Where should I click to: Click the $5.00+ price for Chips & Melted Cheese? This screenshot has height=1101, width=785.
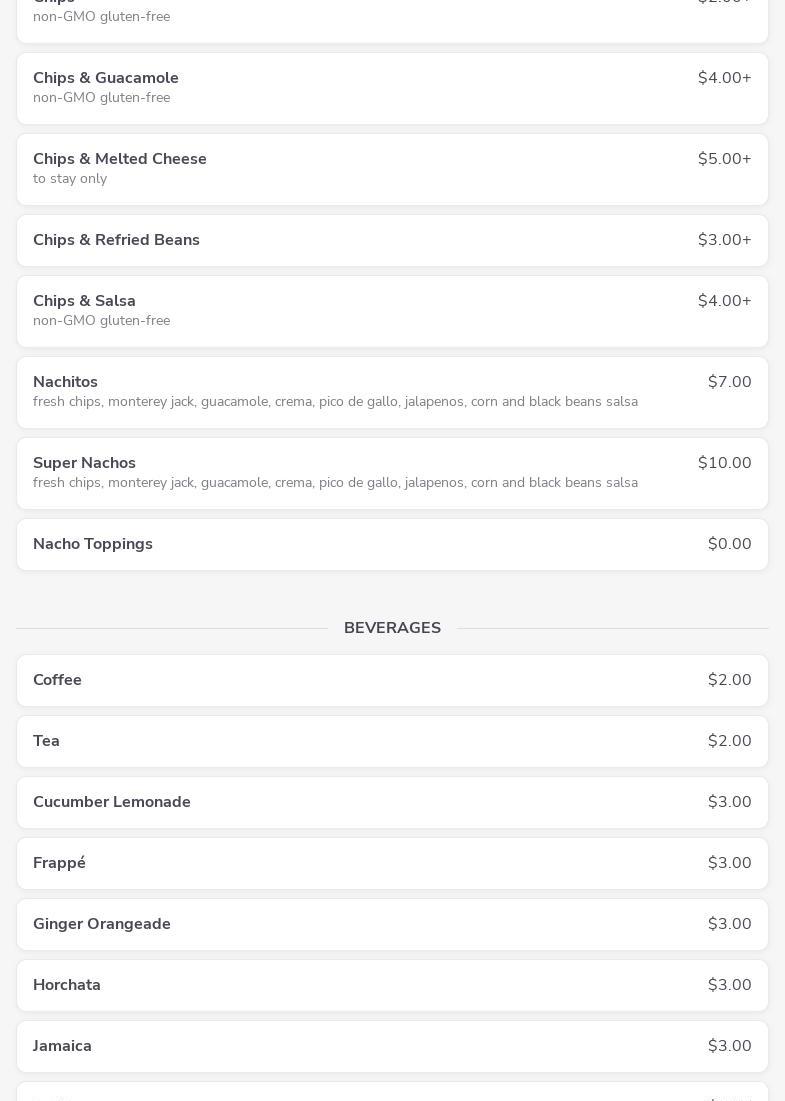[x=724, y=159]
